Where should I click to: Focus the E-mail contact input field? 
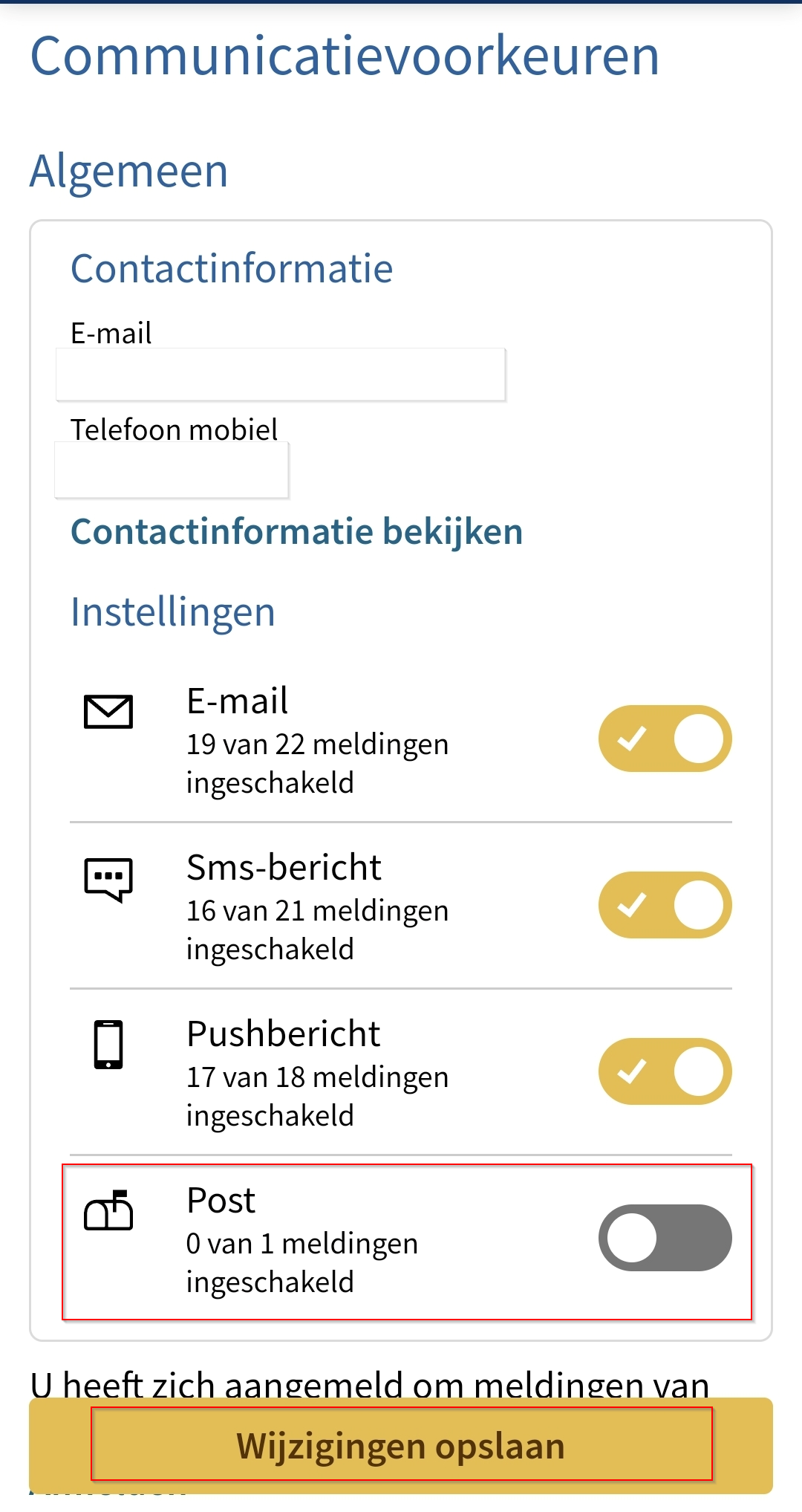[281, 374]
